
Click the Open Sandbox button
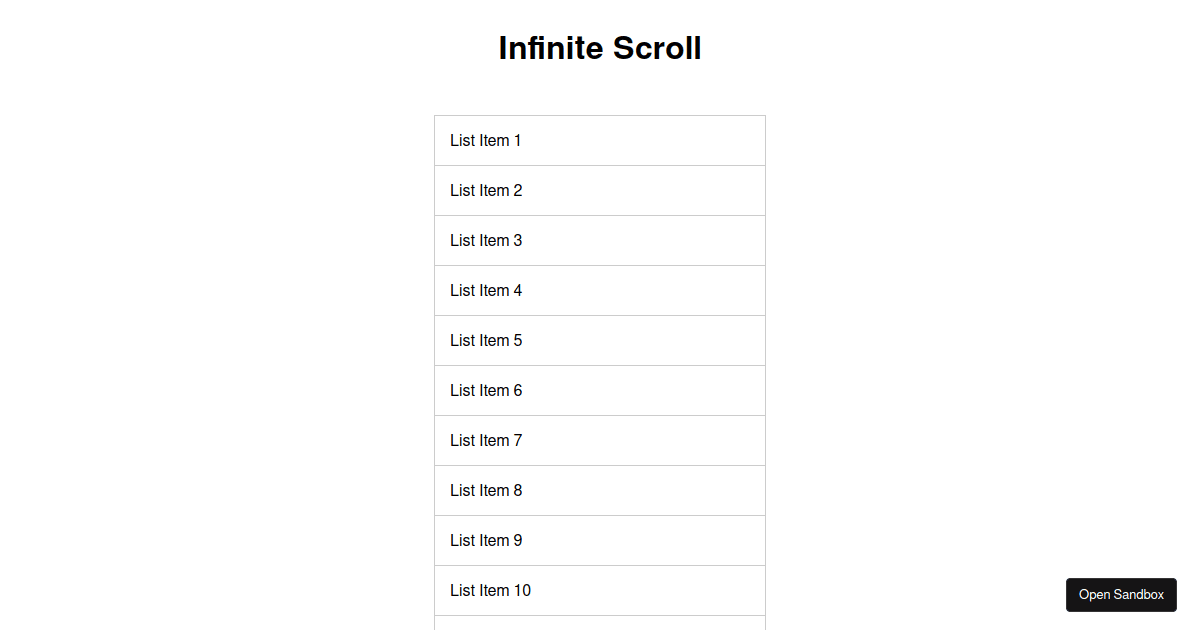tap(1121, 595)
